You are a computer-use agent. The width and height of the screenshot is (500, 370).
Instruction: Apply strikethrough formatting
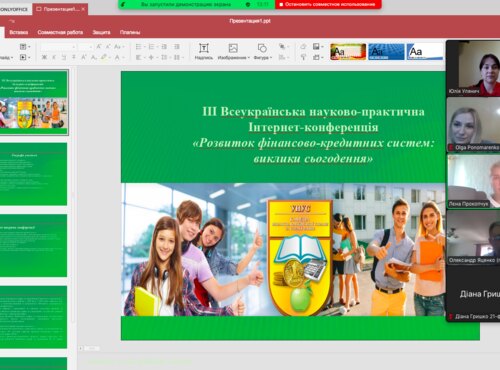74,57
